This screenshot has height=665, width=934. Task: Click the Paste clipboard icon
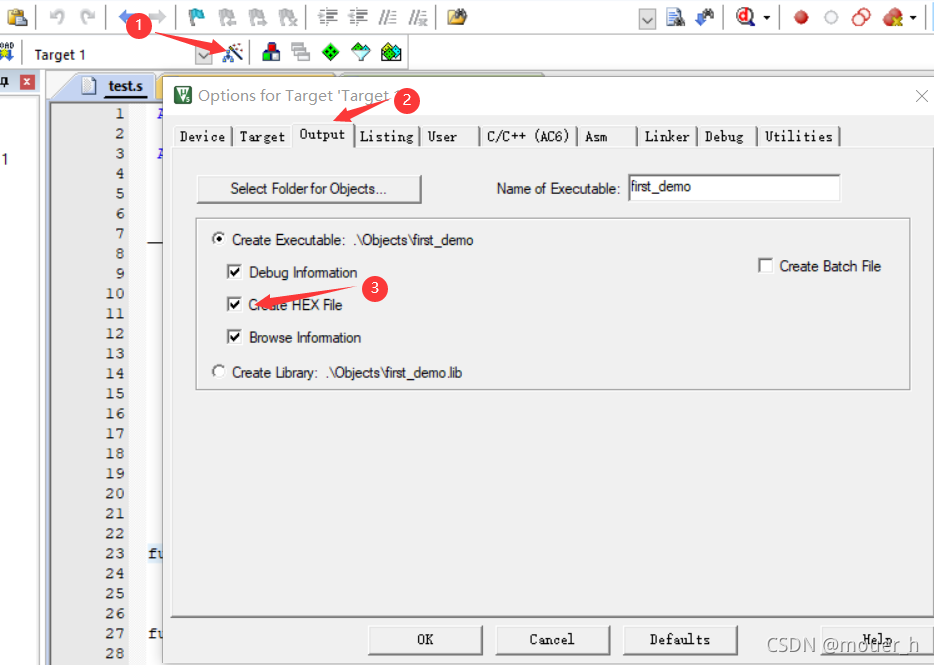[17, 17]
